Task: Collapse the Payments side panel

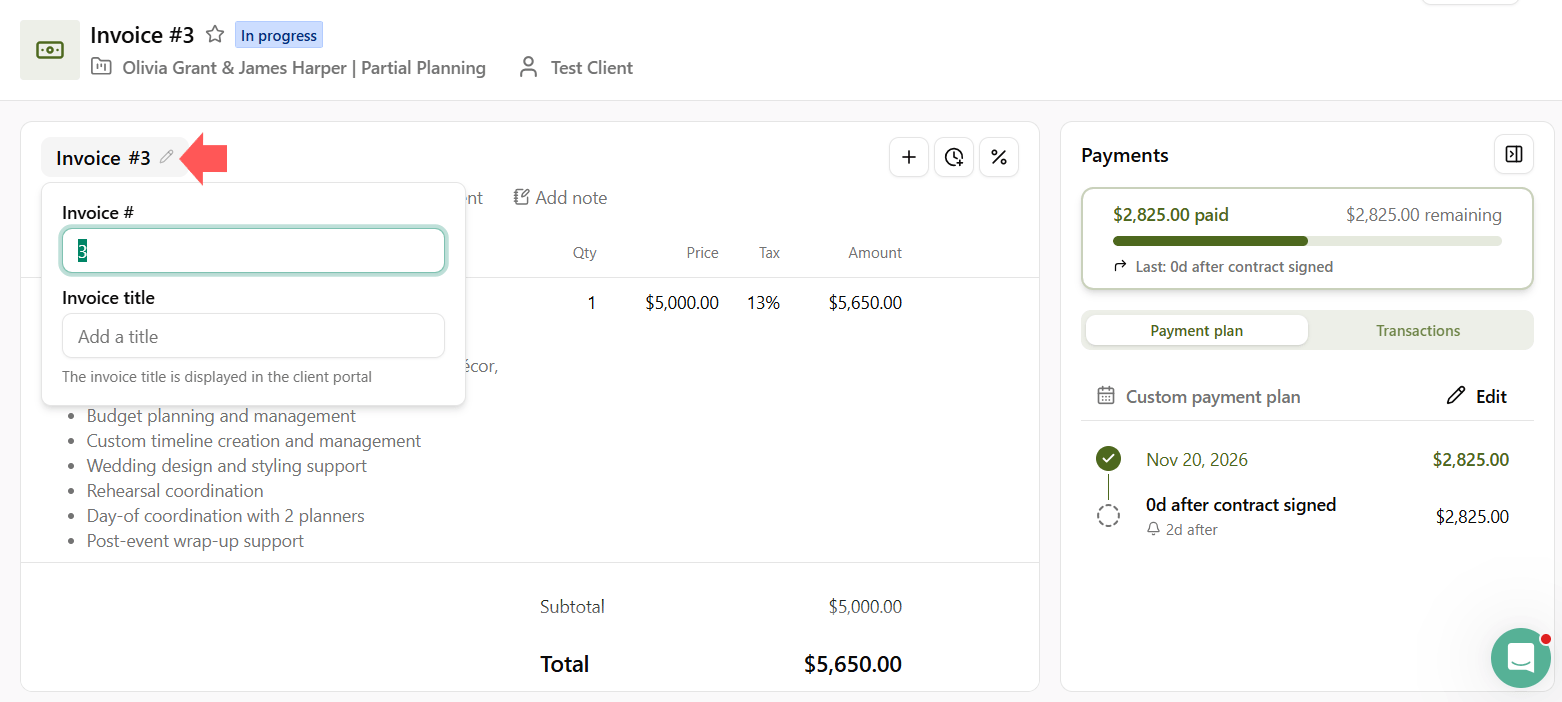Action: tap(1514, 154)
